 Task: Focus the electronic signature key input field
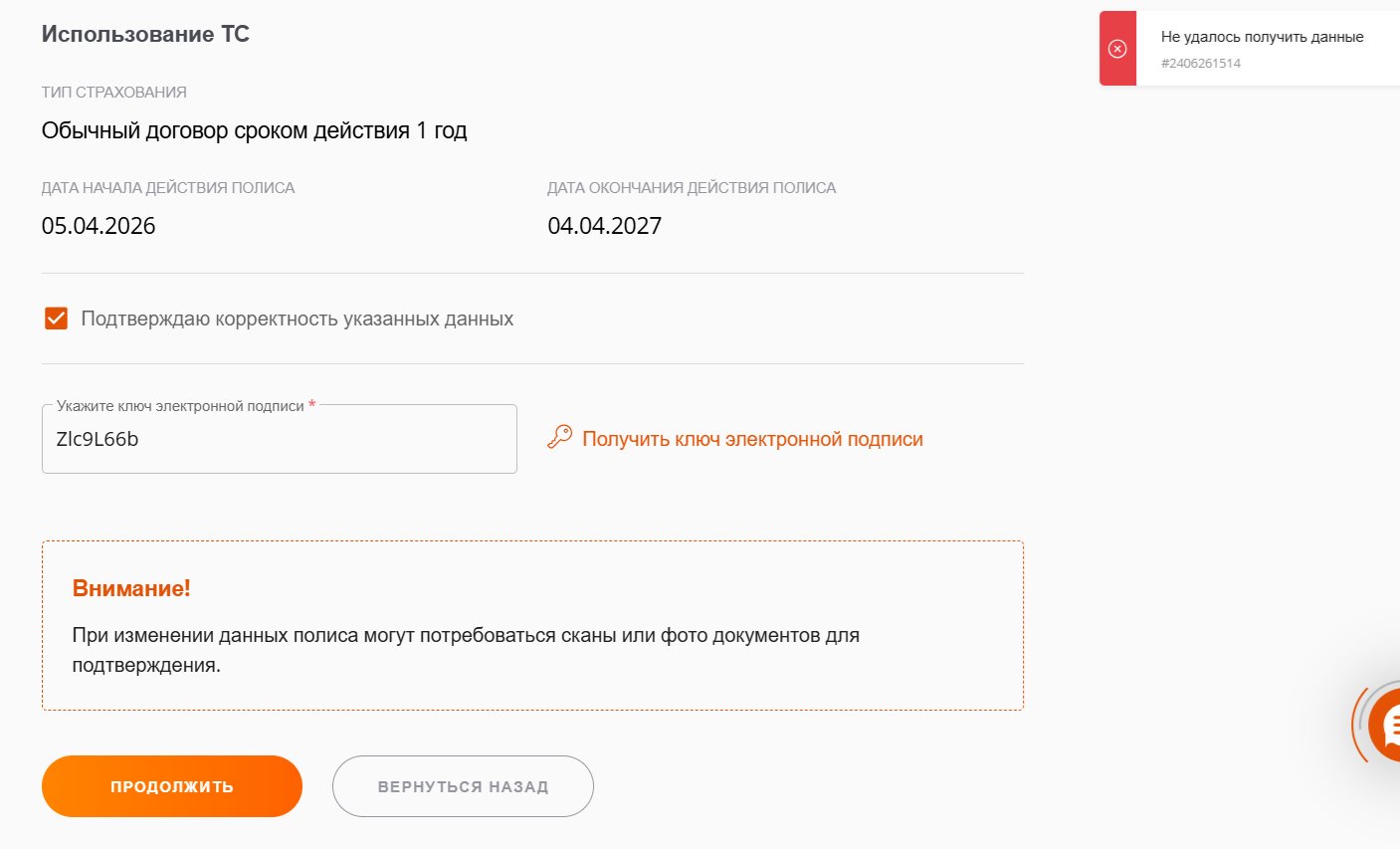[280, 439]
